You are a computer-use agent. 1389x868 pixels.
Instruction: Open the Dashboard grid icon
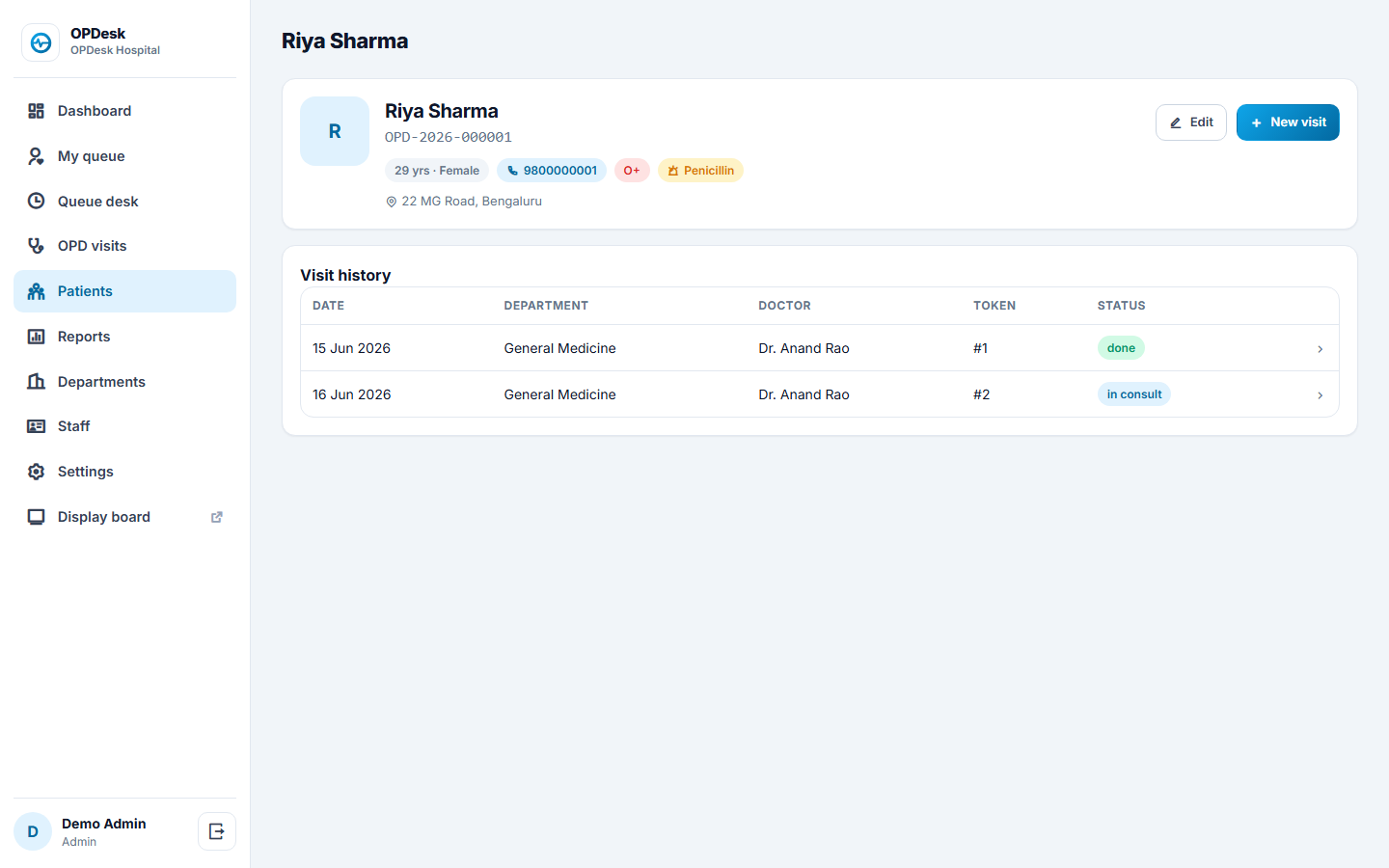36,111
